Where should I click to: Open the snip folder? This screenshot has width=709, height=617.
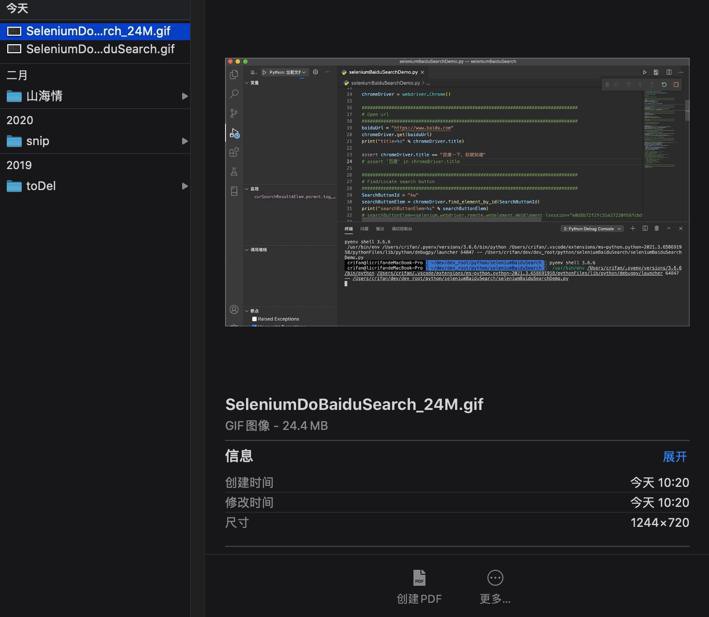[95, 141]
